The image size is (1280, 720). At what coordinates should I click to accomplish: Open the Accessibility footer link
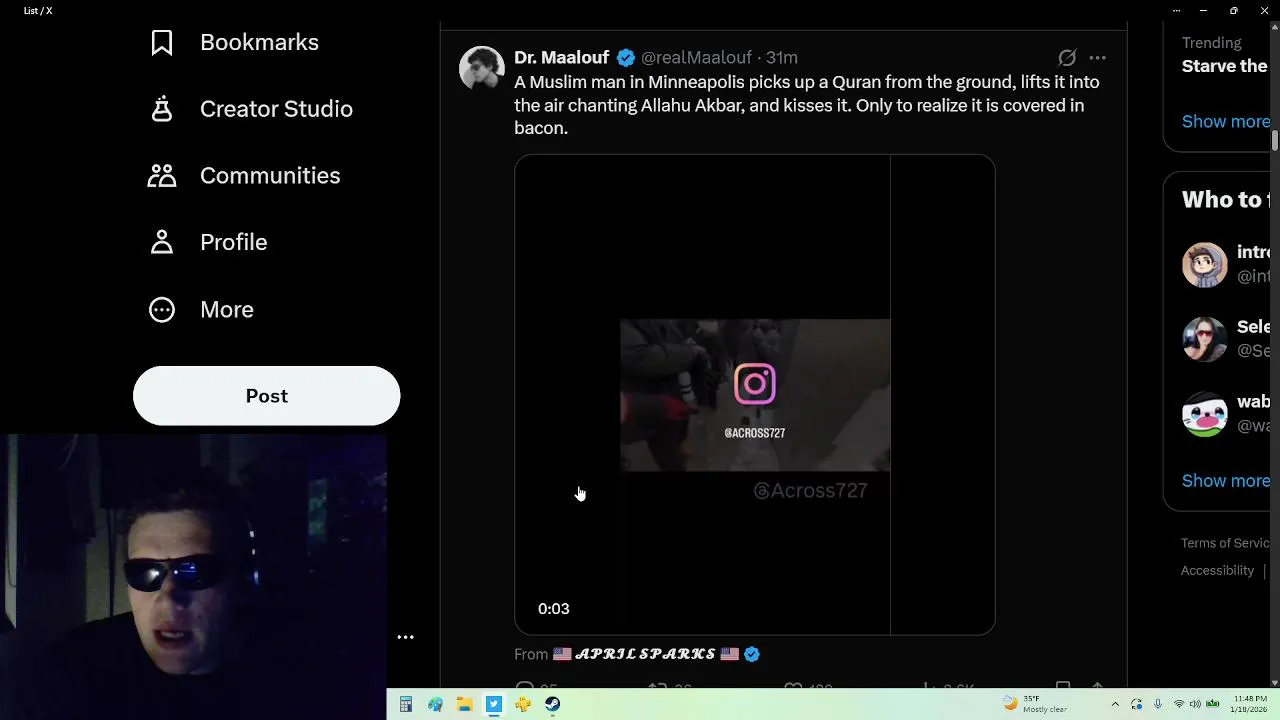click(x=1217, y=570)
